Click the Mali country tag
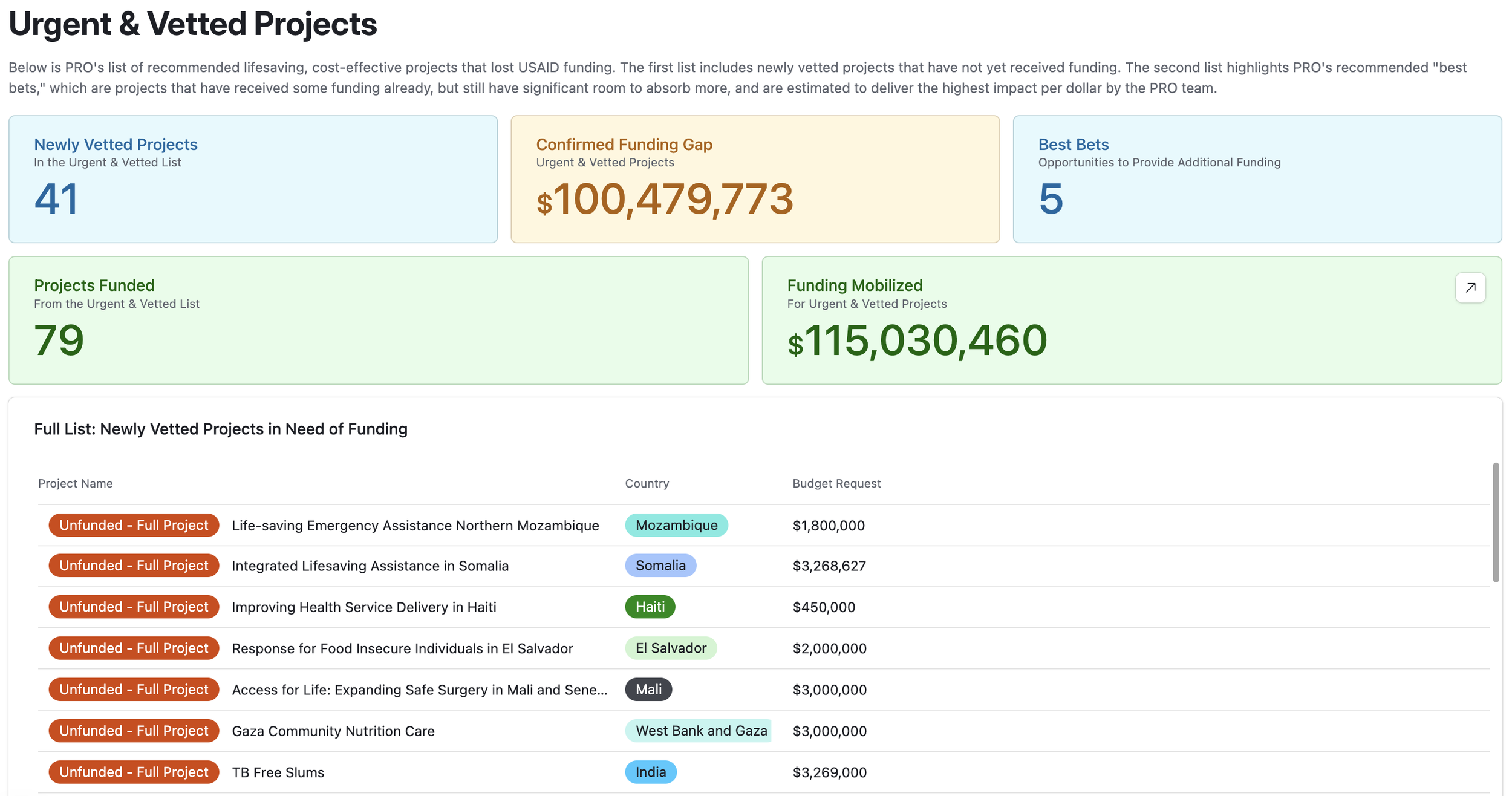The width and height of the screenshot is (1512, 796). (x=648, y=690)
